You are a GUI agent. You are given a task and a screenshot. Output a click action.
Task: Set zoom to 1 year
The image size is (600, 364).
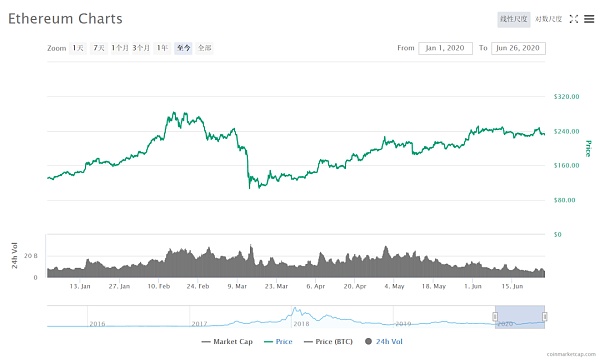[x=162, y=48]
